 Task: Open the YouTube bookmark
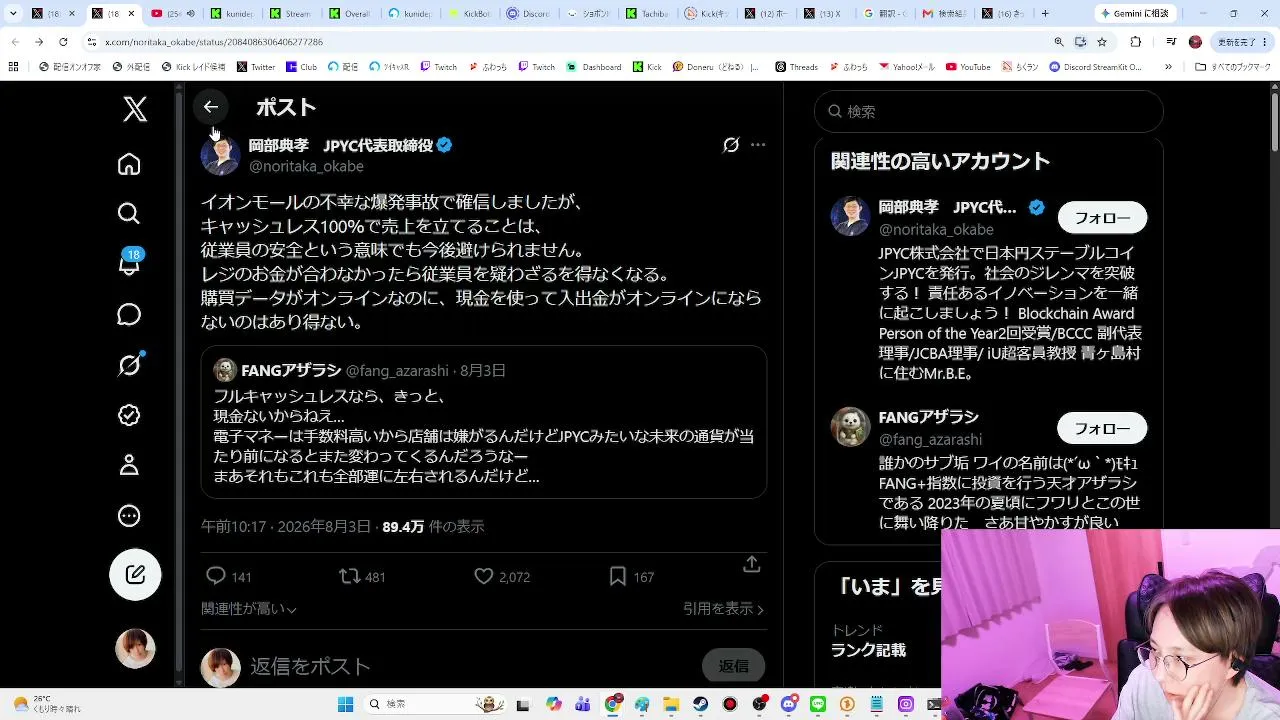click(x=967, y=67)
